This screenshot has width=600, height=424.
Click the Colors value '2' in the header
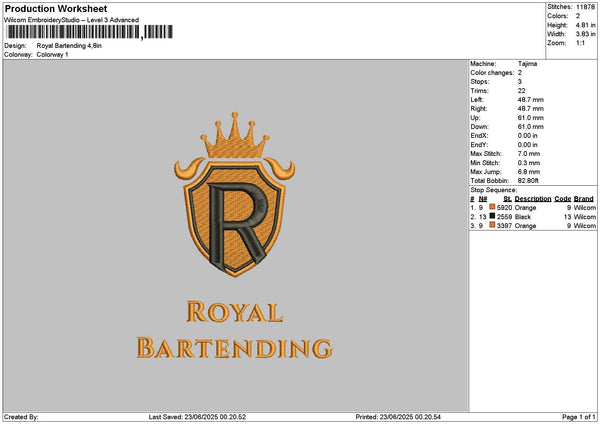pyautogui.click(x=578, y=16)
